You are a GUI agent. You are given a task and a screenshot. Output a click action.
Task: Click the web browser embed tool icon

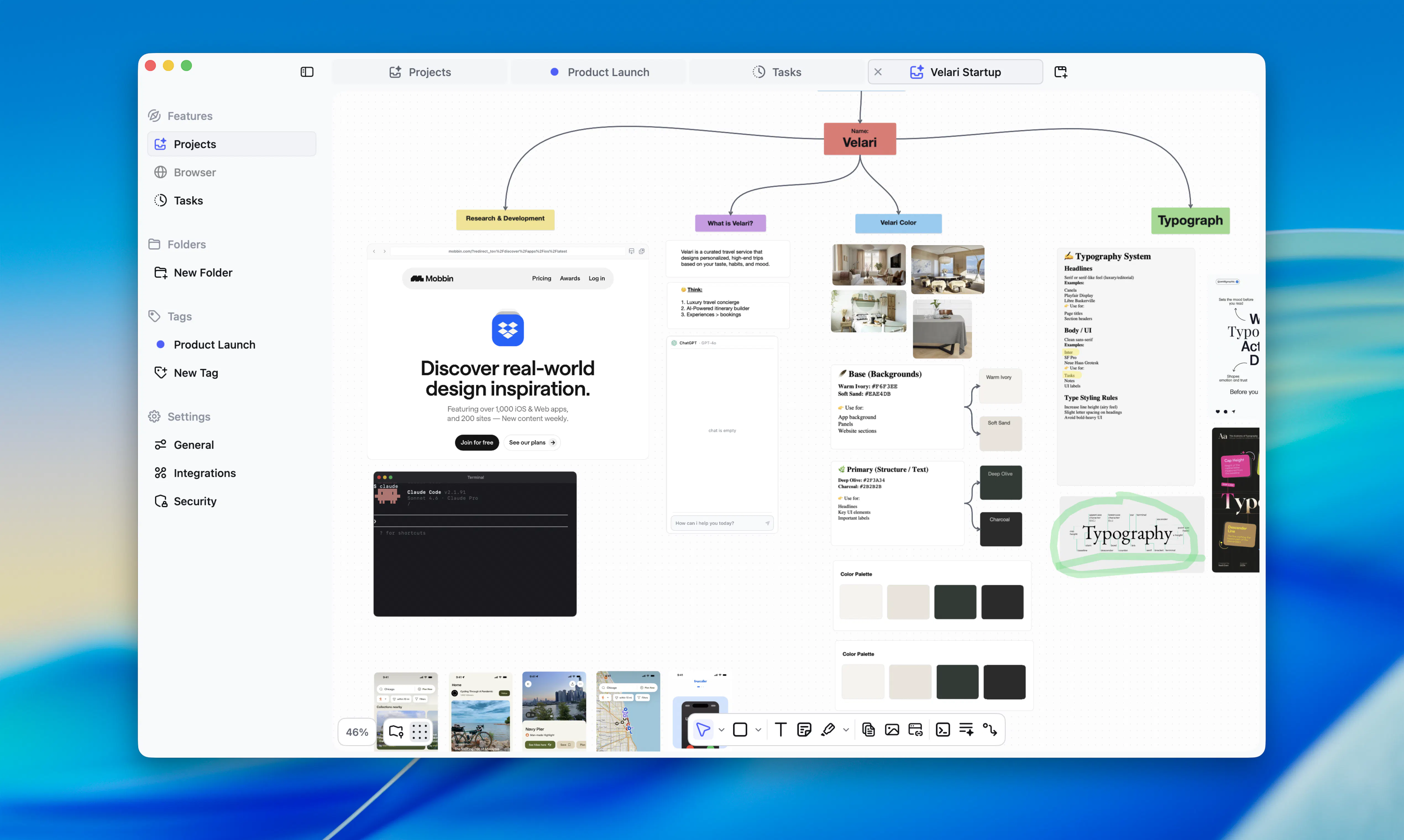915,730
